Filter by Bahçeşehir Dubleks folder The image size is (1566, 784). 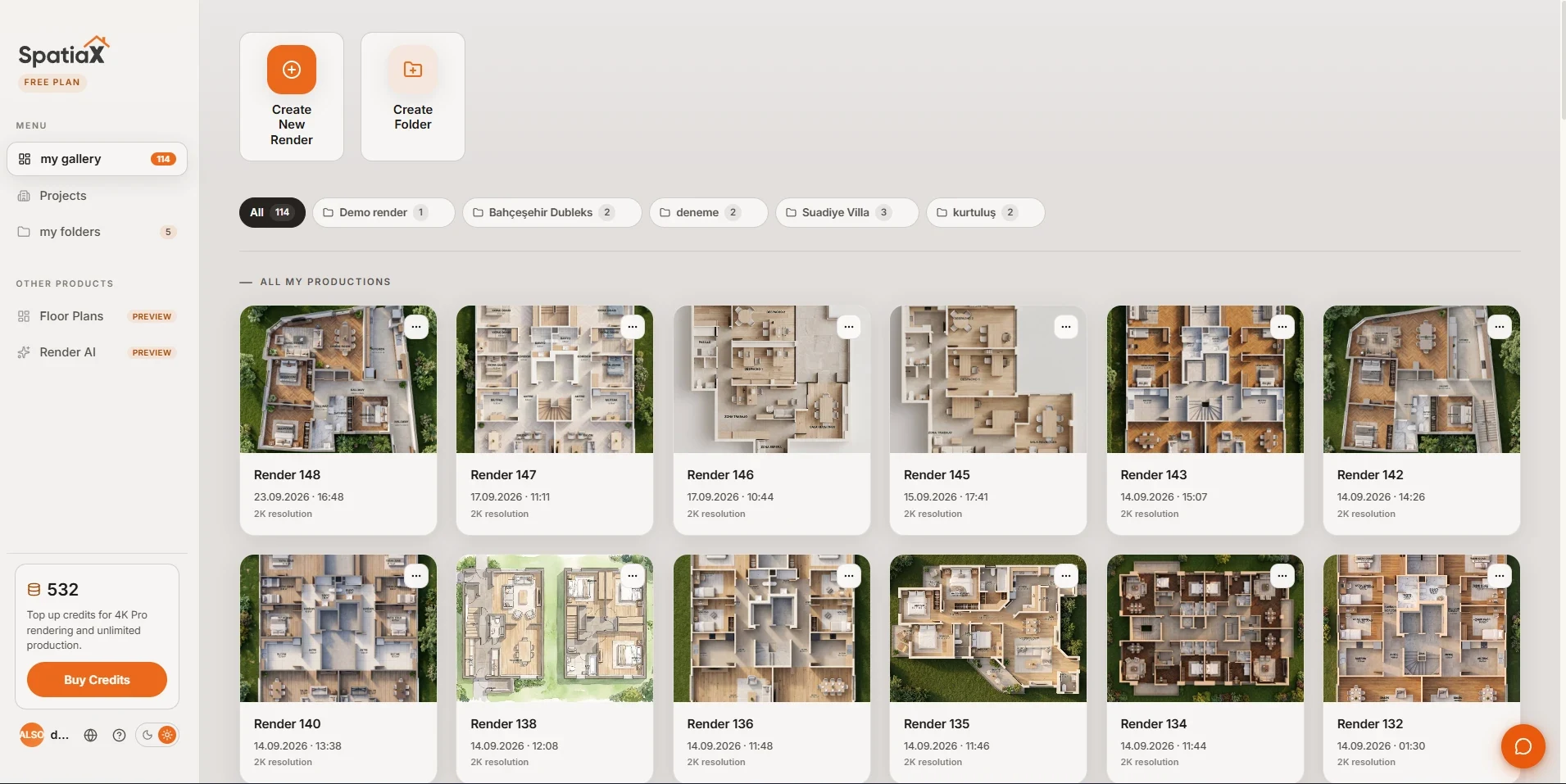point(552,212)
